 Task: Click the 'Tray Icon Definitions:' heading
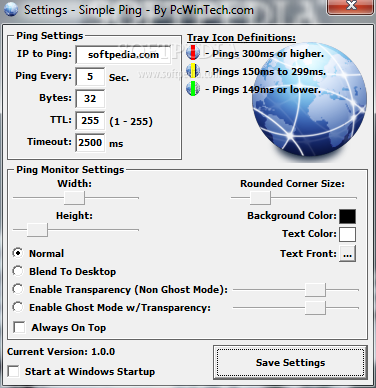click(x=241, y=38)
